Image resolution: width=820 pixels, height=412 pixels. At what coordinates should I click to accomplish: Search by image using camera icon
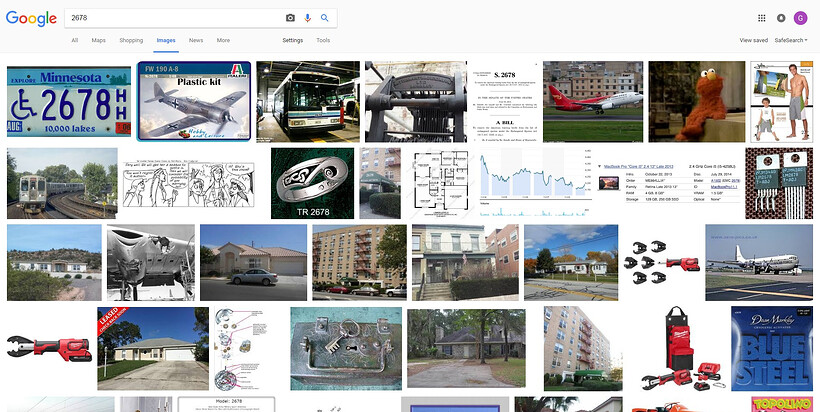290,18
